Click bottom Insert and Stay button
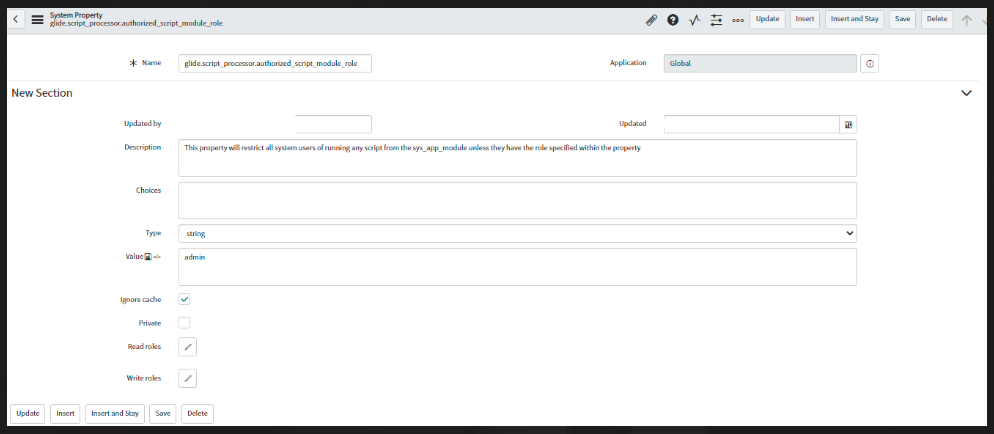This screenshot has width=994, height=434. pyautogui.click(x=115, y=414)
